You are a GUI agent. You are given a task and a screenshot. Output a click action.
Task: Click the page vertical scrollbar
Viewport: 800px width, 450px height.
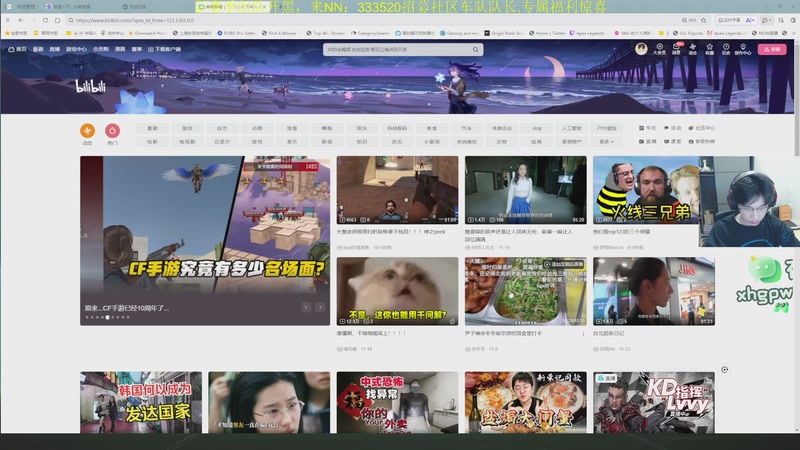797,102
